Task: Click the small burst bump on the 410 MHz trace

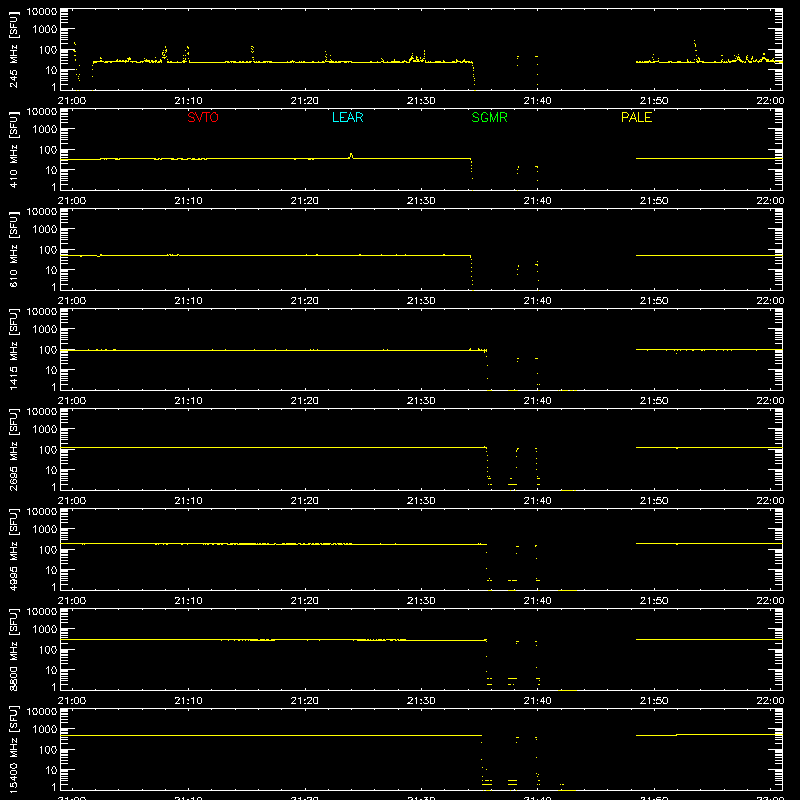Action: point(351,156)
